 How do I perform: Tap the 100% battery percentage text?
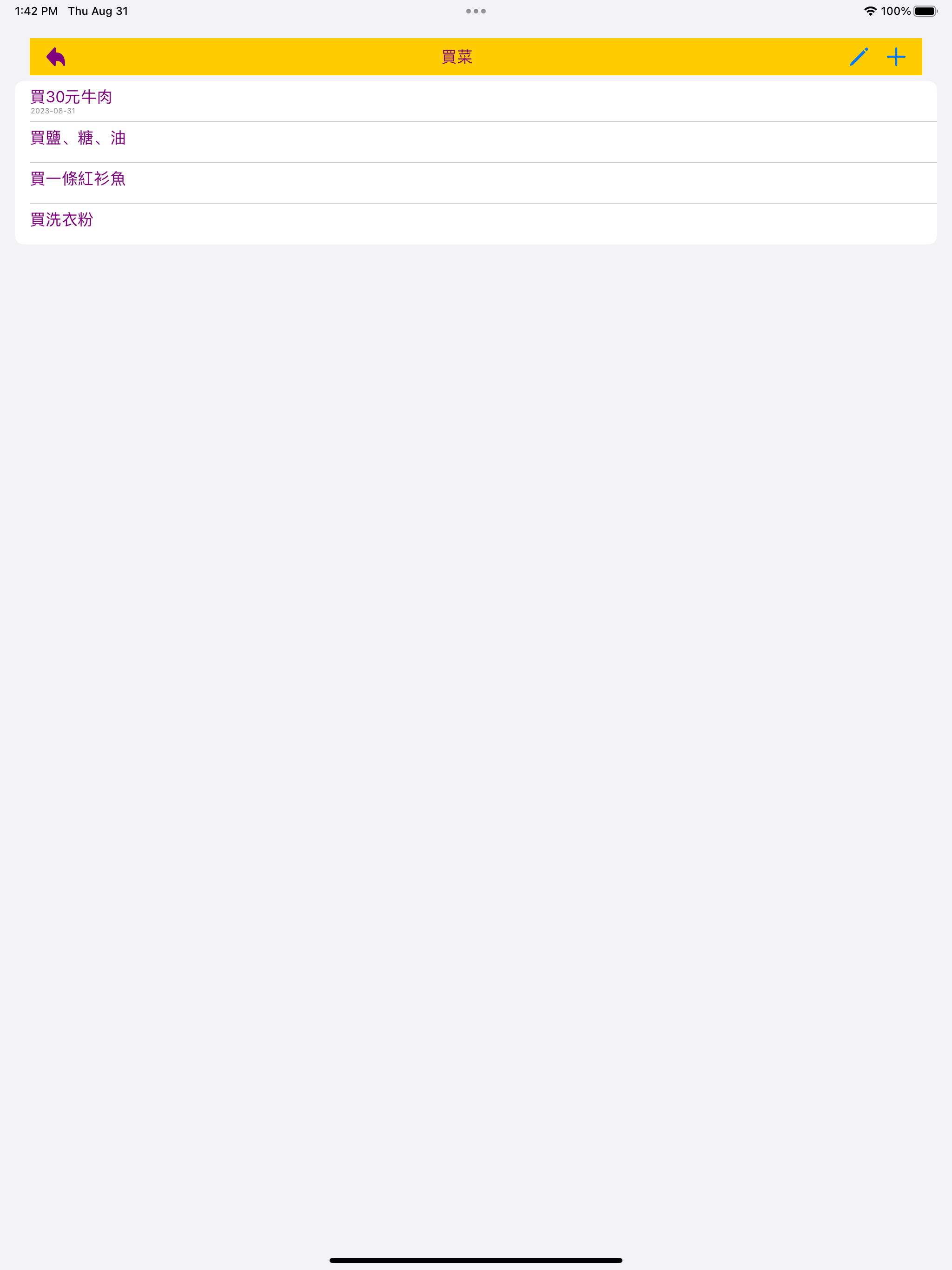pos(896,11)
